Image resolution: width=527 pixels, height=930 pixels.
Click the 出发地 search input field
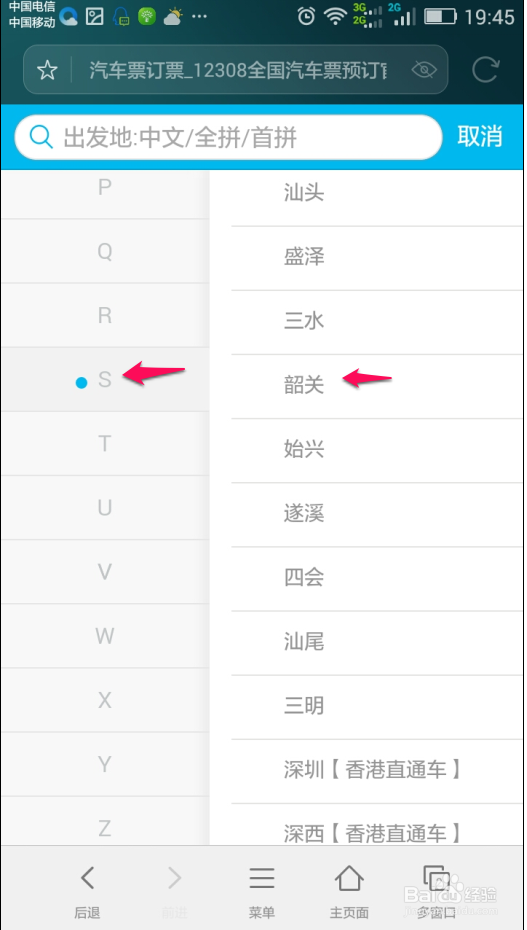[x=228, y=138]
